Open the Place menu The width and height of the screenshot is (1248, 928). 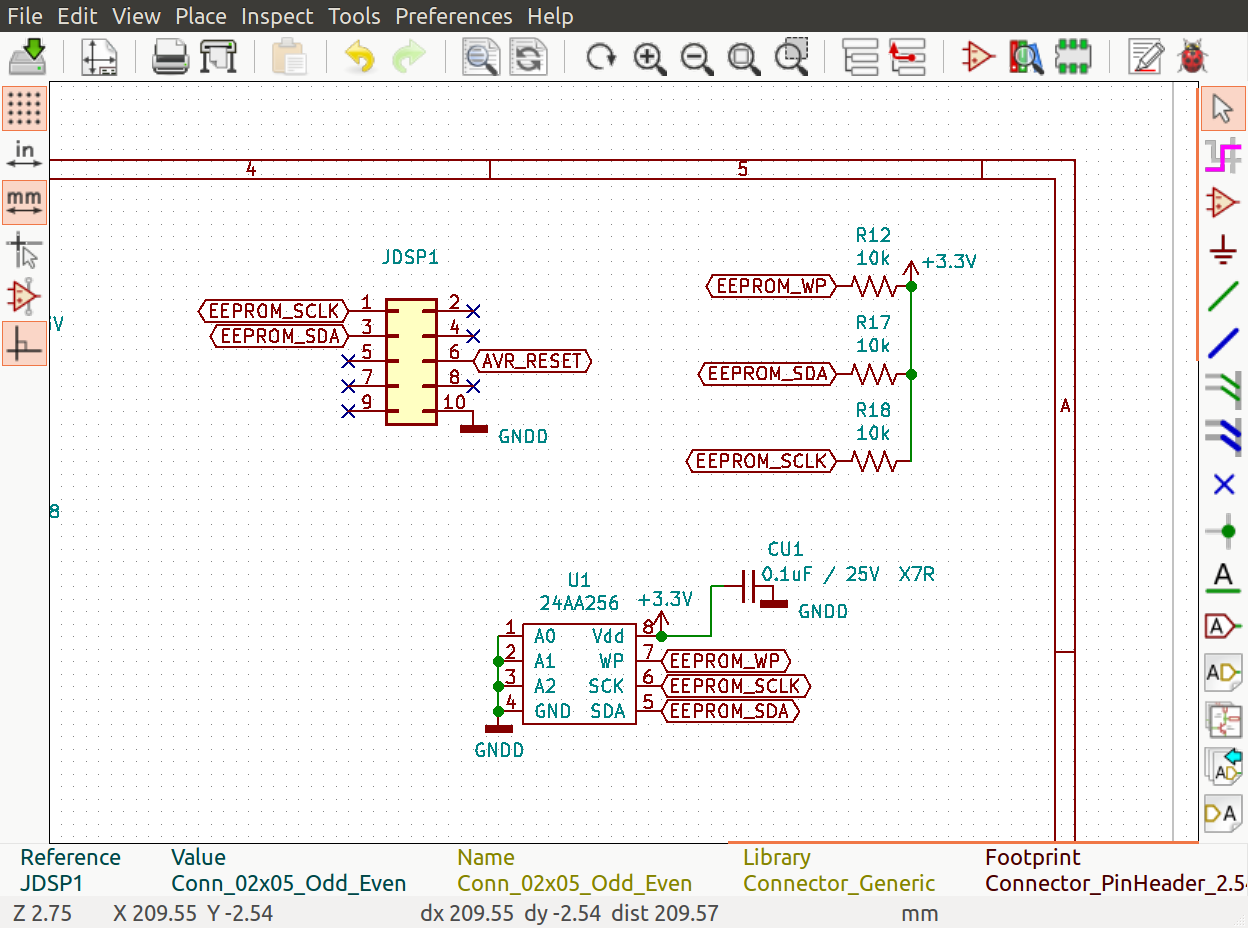point(200,16)
